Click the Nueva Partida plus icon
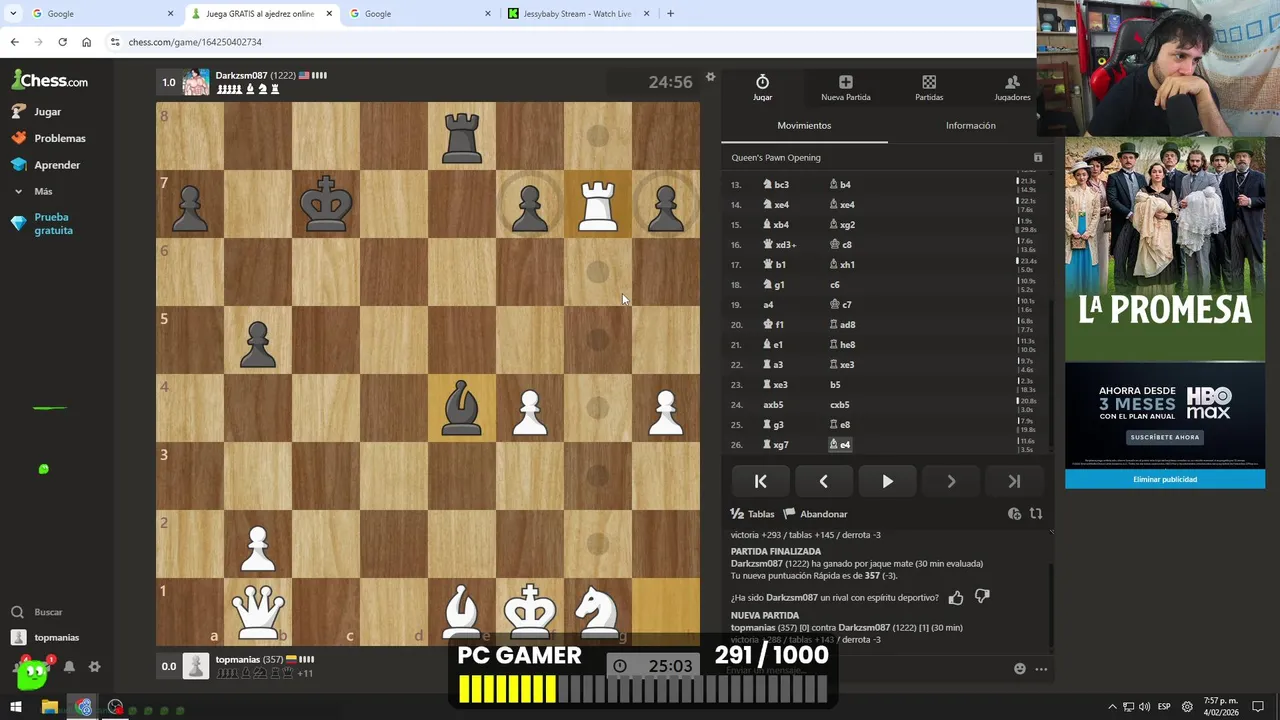The height and width of the screenshot is (720, 1280). tap(845, 82)
